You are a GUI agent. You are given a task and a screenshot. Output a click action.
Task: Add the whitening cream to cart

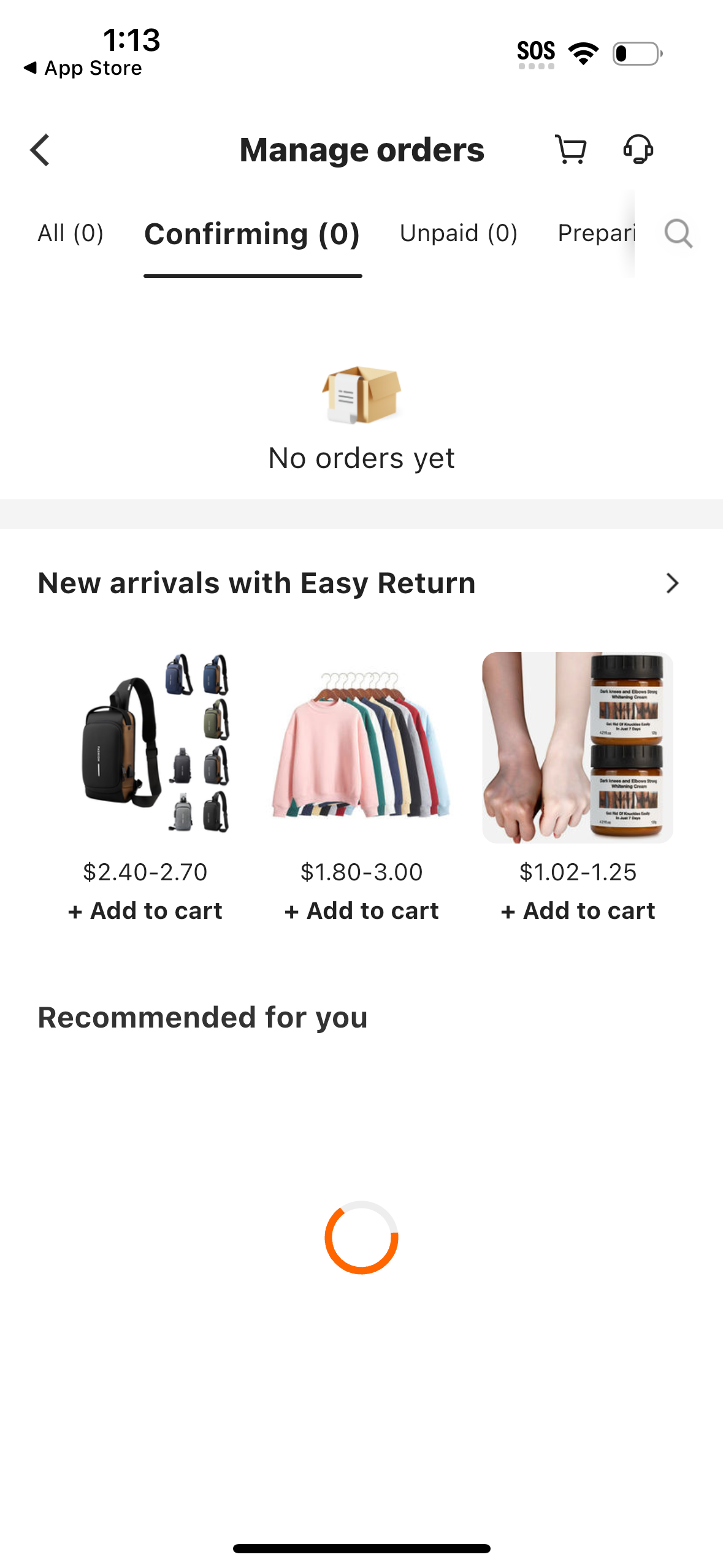[x=577, y=910]
